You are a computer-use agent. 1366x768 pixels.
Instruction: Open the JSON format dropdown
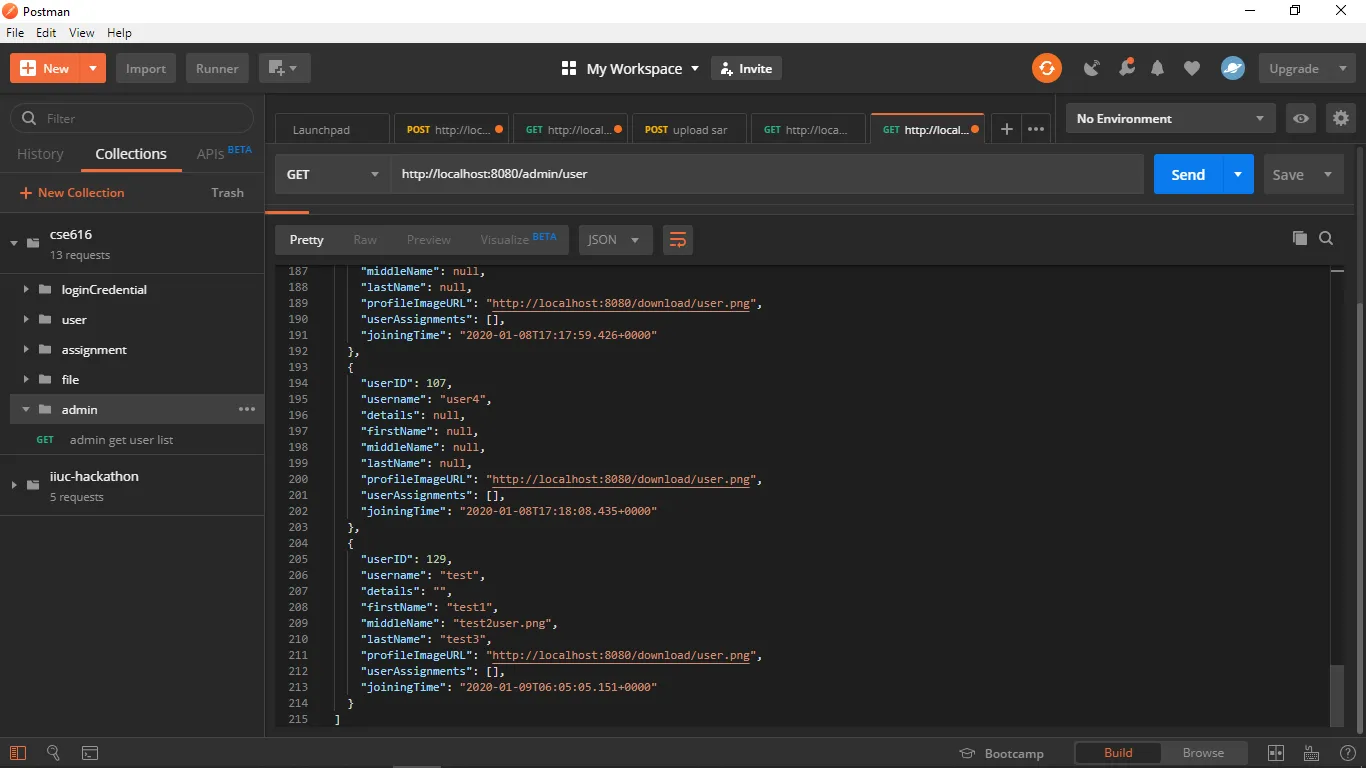[x=614, y=240]
